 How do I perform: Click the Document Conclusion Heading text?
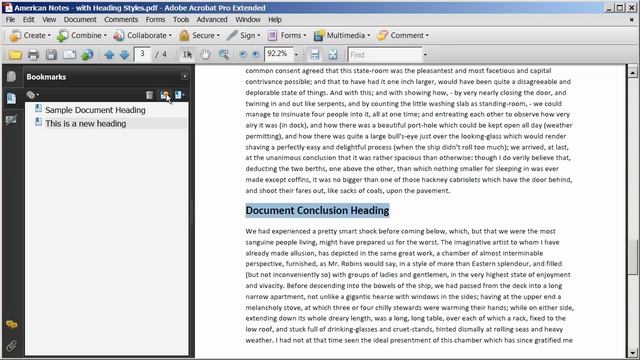317,211
